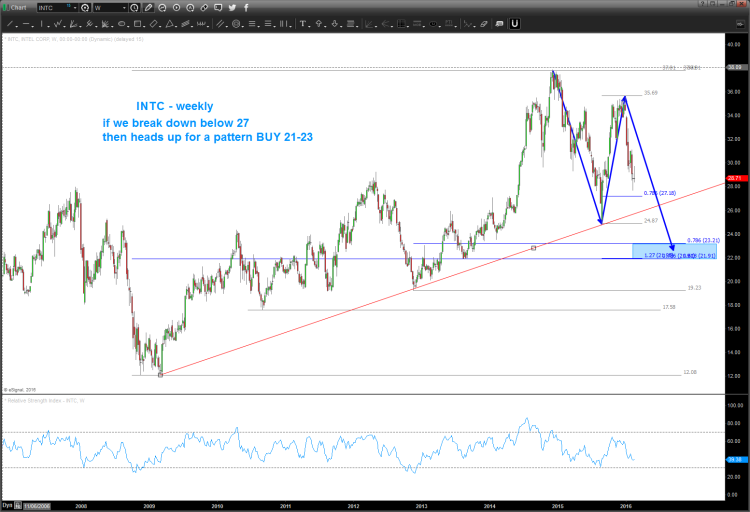Select the zigzag wave drawing tool
The width and height of the screenshot is (750, 512).
click(58, 23)
